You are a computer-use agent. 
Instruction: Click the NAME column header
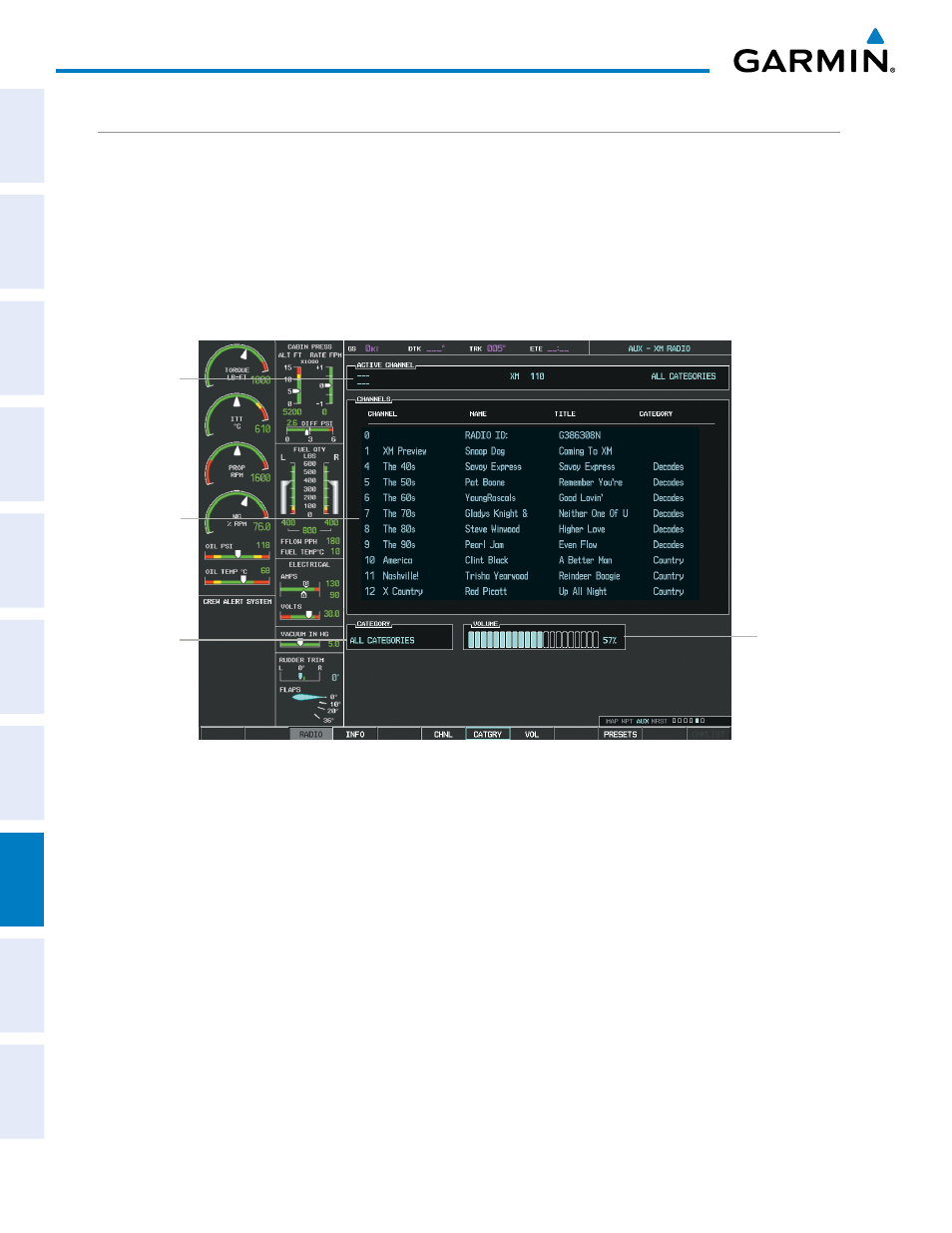478,413
